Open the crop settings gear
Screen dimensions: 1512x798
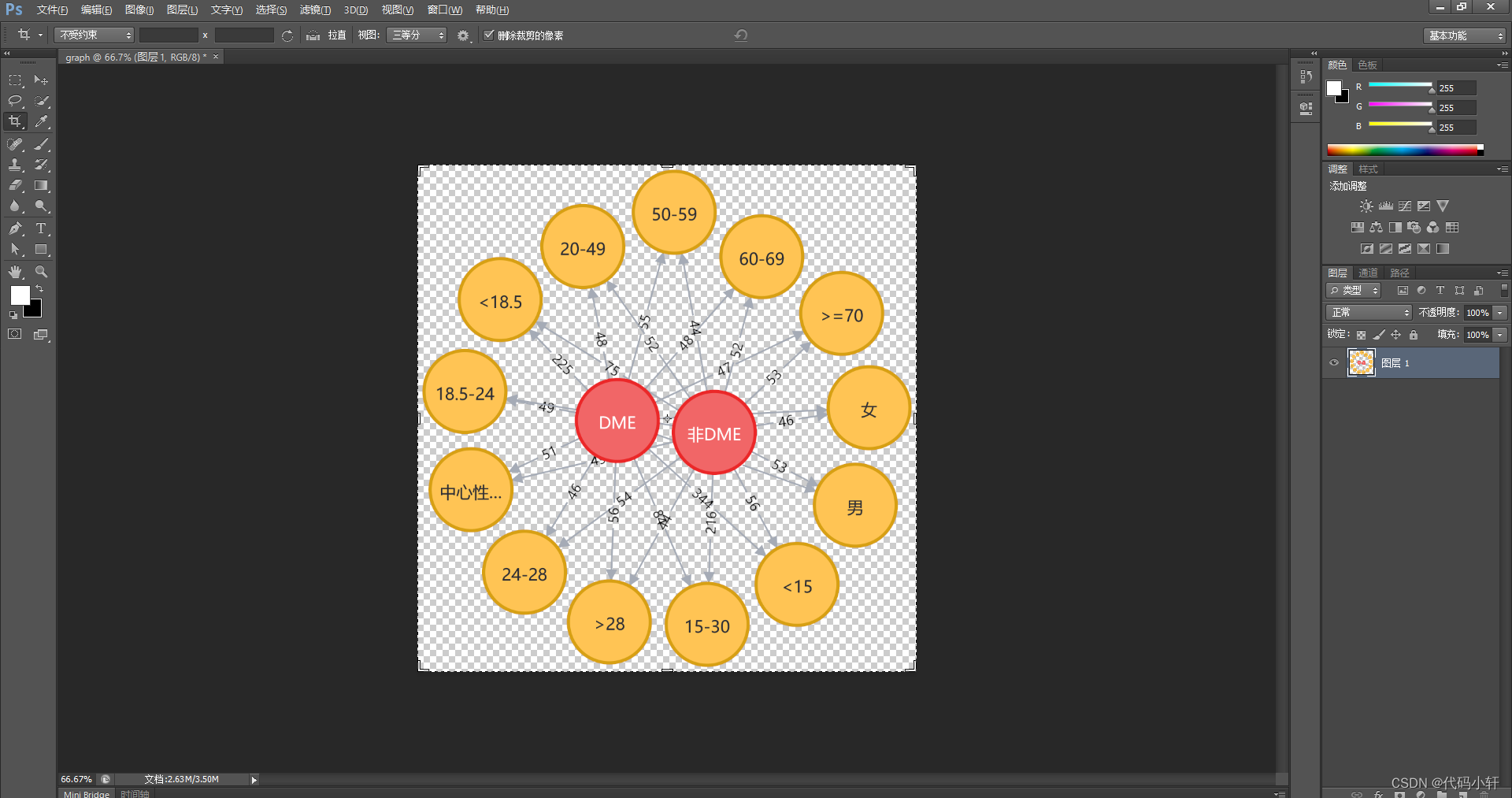(x=464, y=35)
